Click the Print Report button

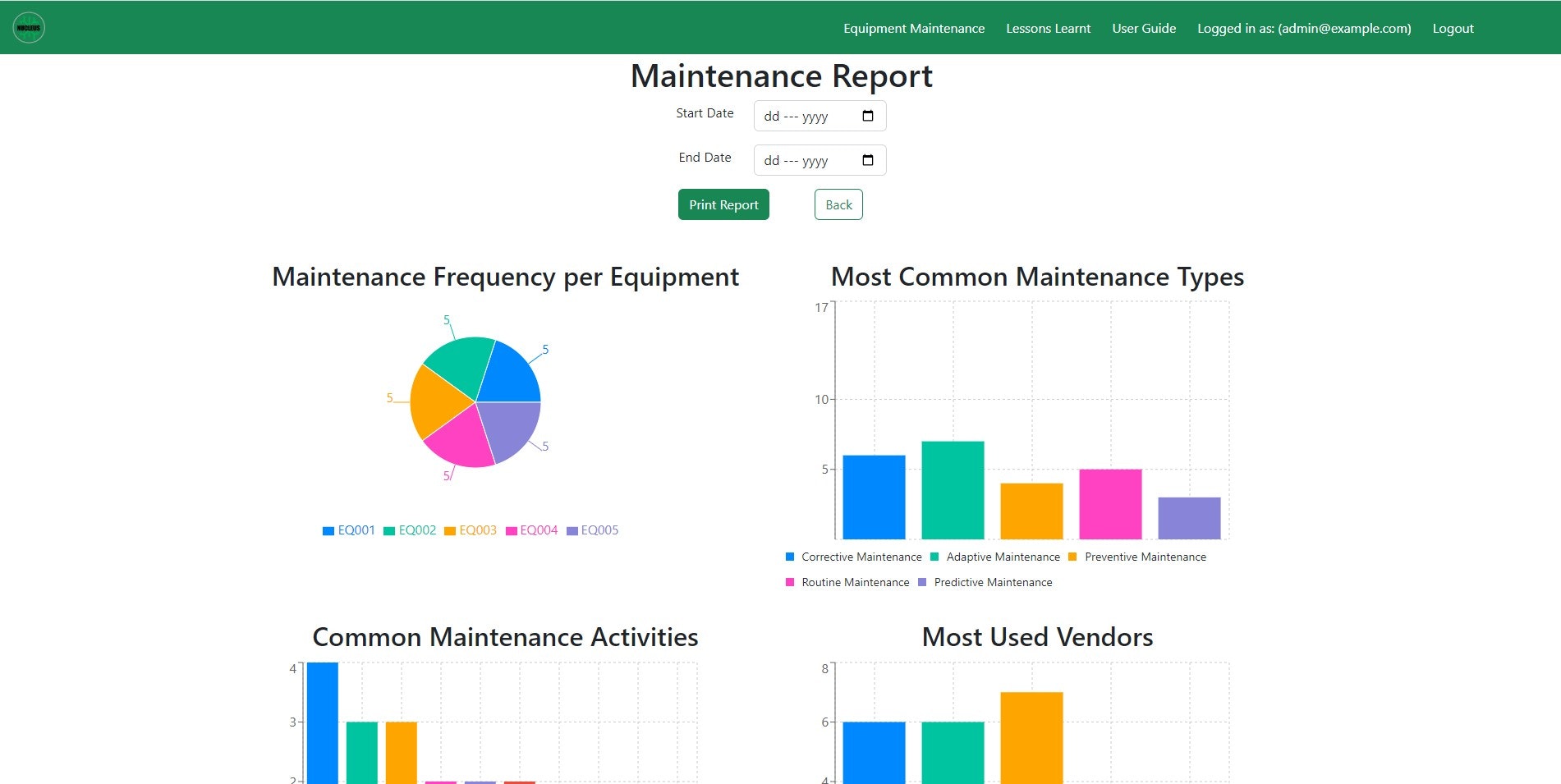[x=723, y=204]
